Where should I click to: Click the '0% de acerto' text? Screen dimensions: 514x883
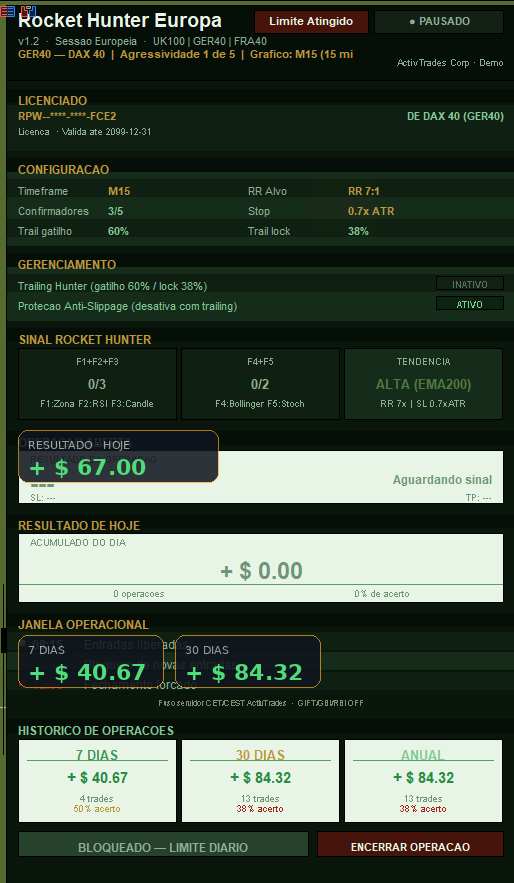click(382, 594)
